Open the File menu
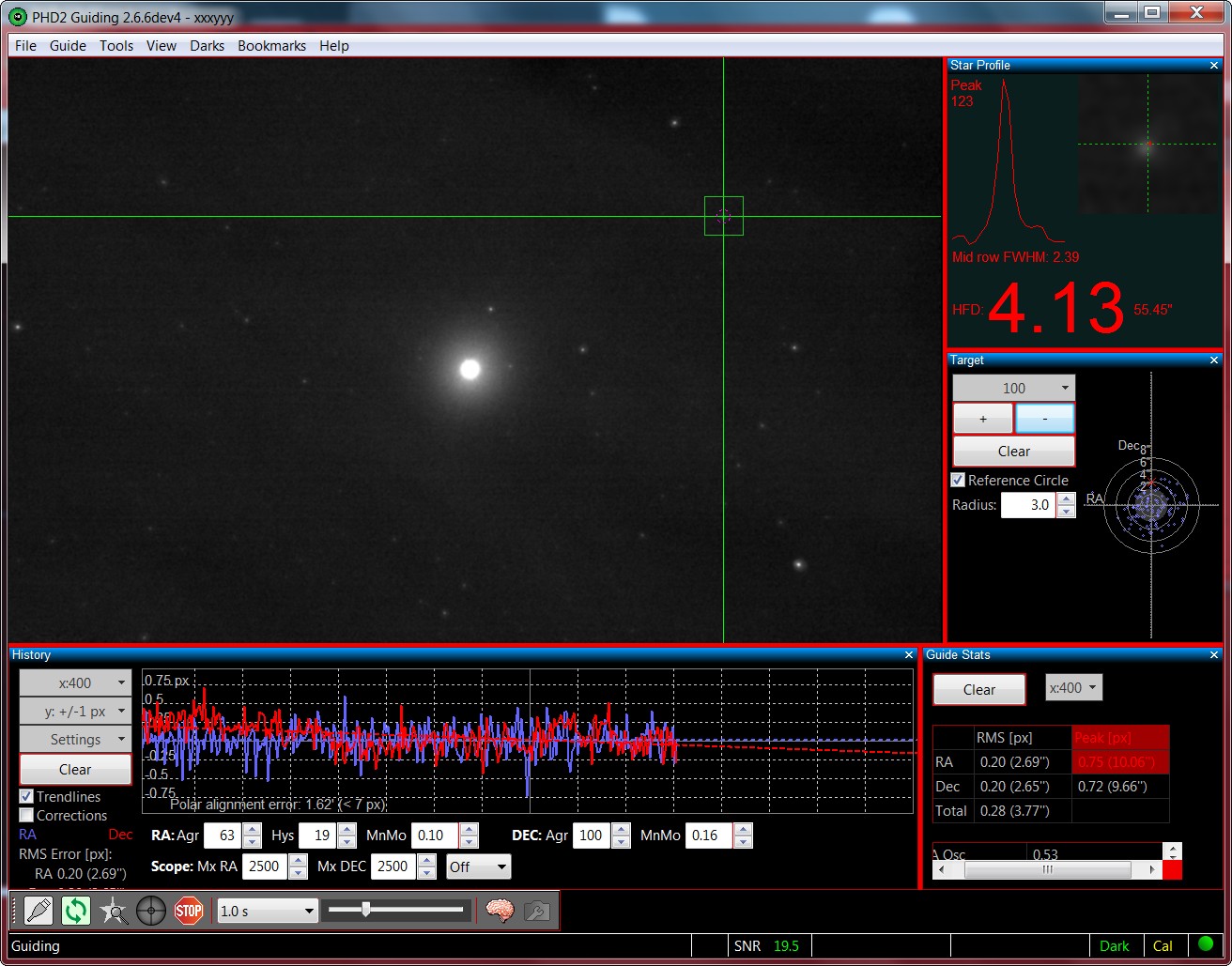Screen dimensions: 1232x966 (x=25, y=45)
